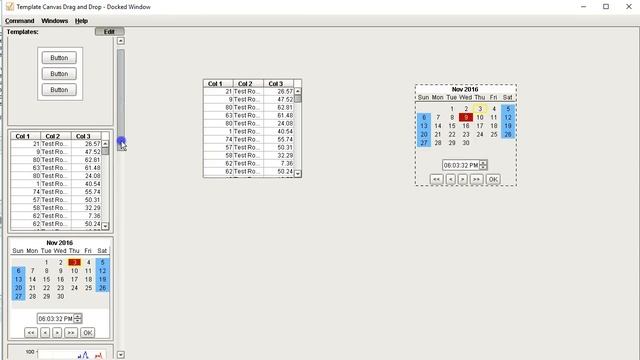Click template table scroll up arrow
The height and width of the screenshot is (360, 640).
point(105,144)
